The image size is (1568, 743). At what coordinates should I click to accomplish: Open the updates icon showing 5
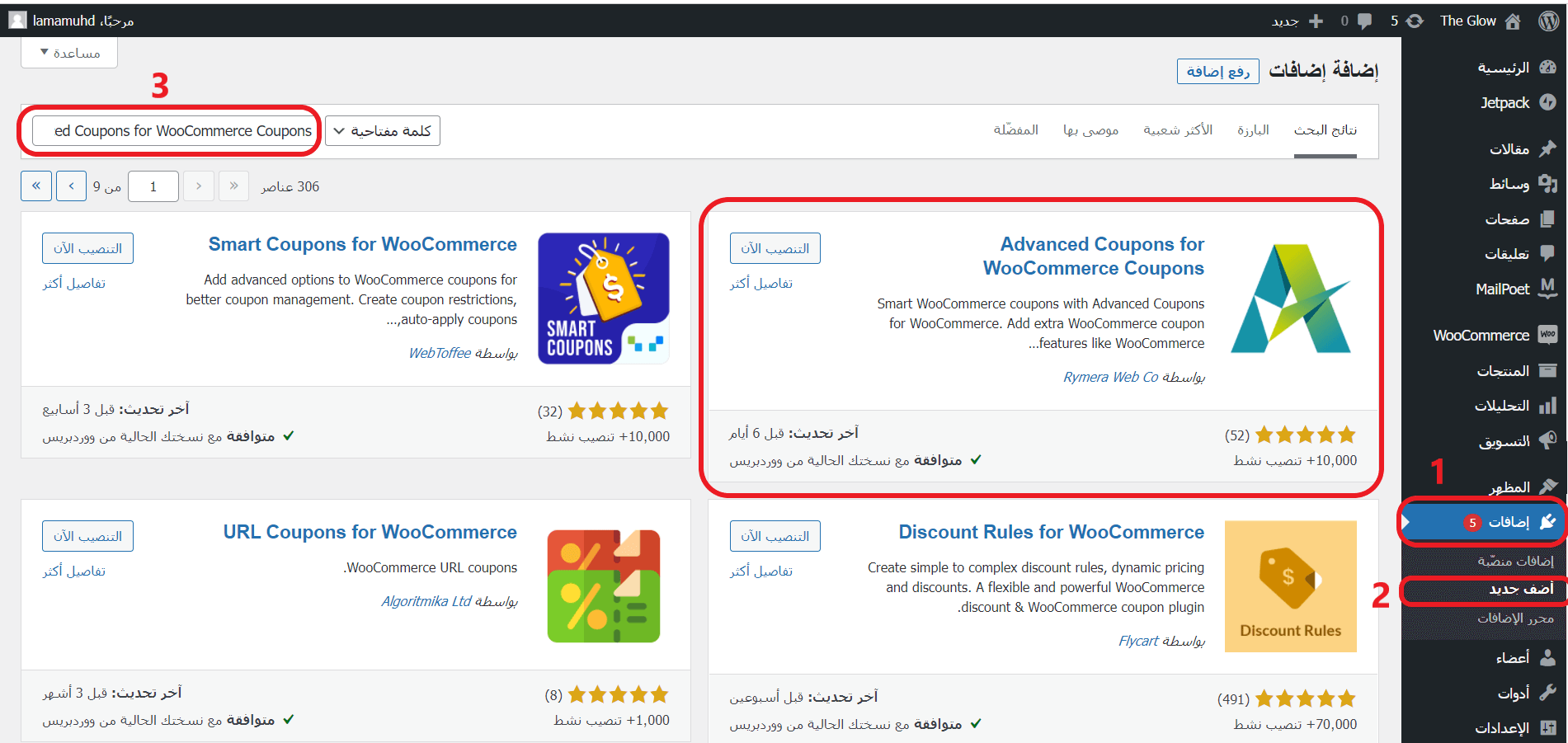pos(1415,21)
